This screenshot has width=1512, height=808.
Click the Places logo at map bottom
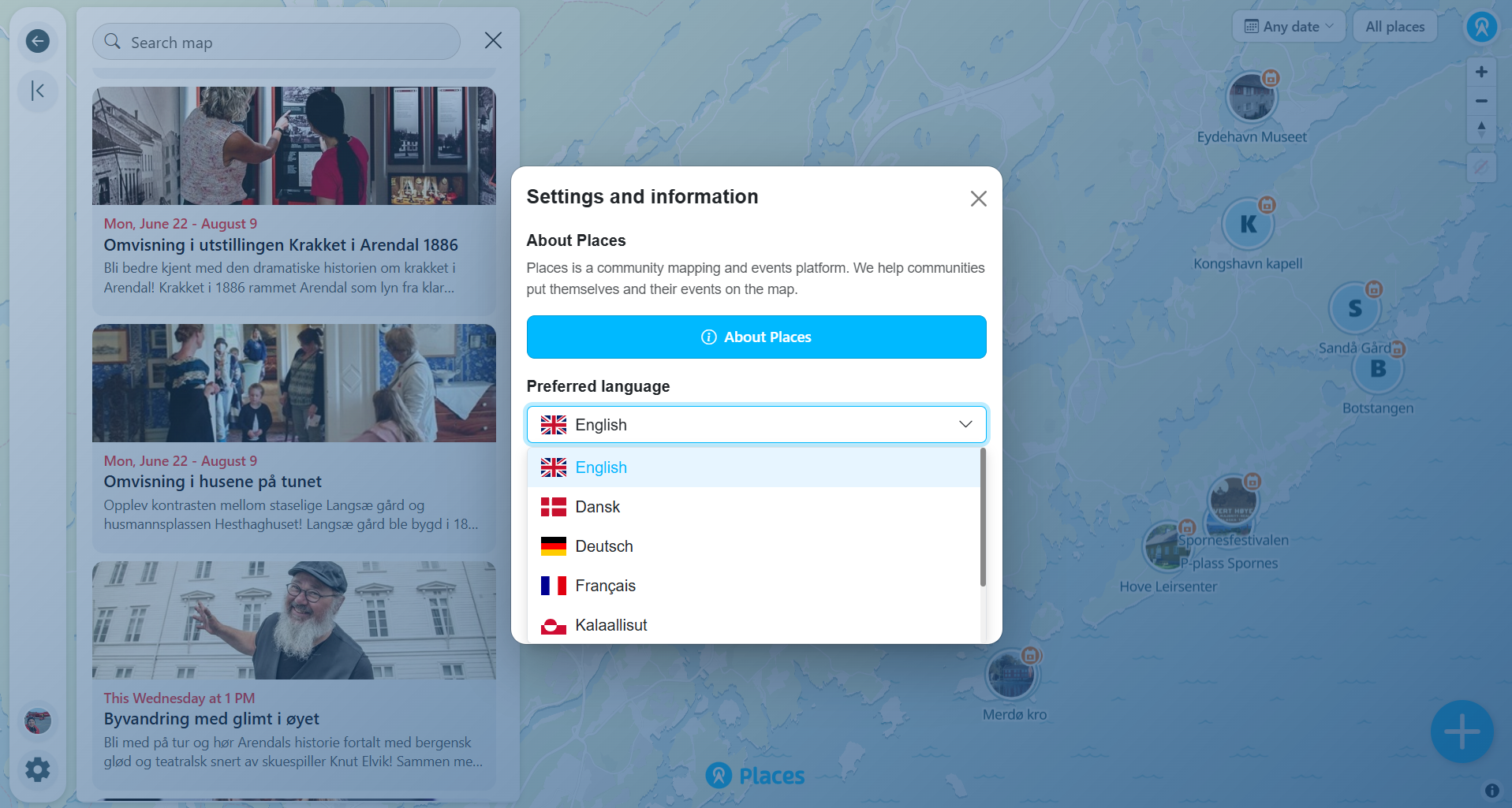click(x=755, y=776)
